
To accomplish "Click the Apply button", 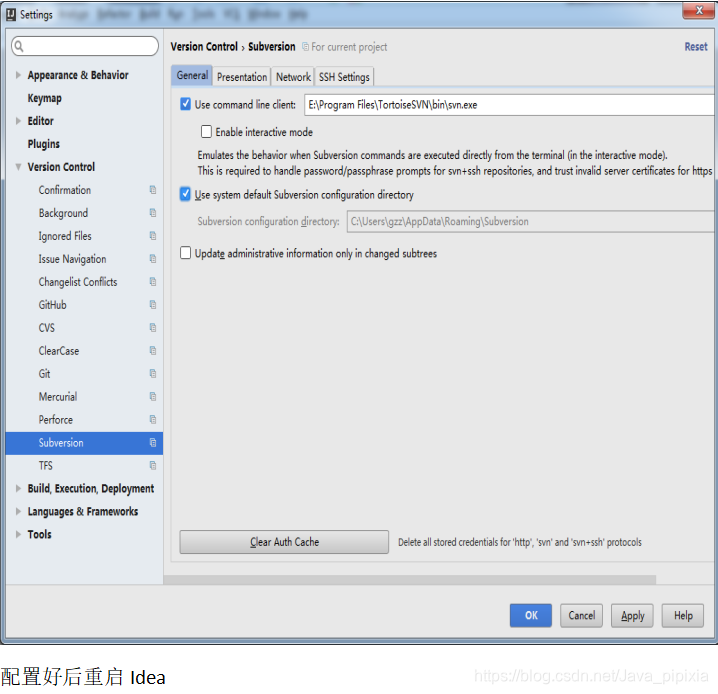I will [x=632, y=615].
